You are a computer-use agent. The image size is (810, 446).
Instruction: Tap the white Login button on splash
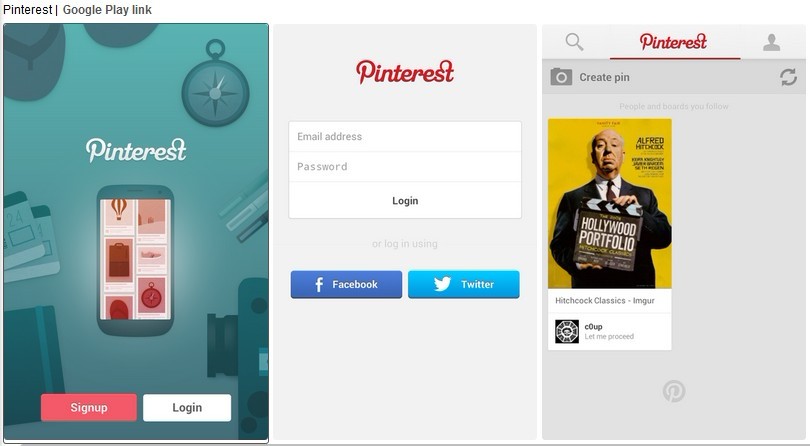point(187,407)
